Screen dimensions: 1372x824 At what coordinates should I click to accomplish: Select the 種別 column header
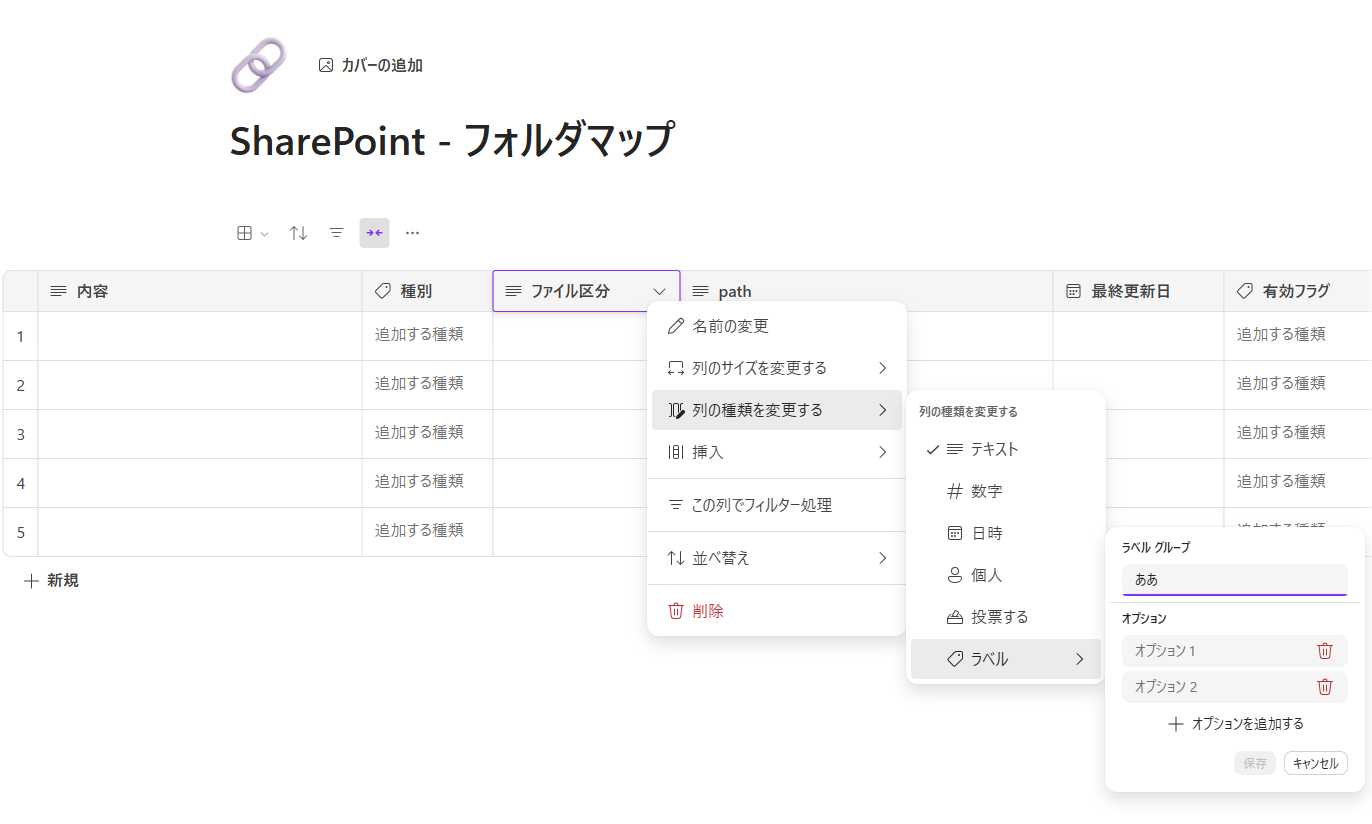coord(427,291)
